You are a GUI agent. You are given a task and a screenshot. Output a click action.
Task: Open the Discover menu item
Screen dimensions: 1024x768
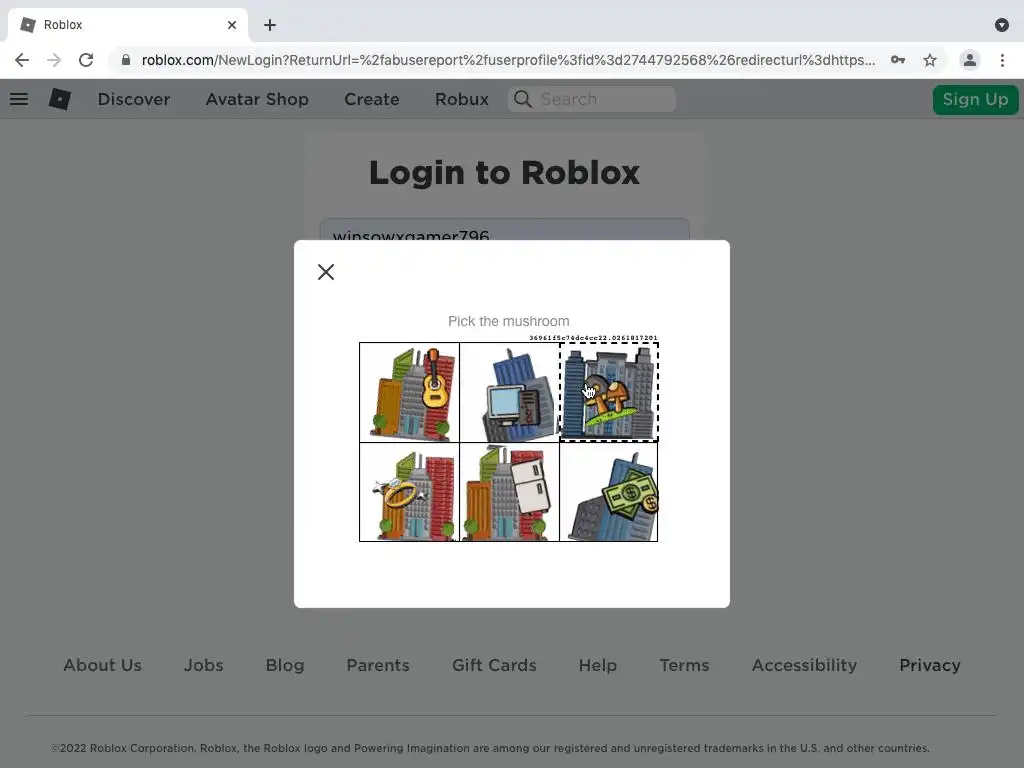(134, 99)
